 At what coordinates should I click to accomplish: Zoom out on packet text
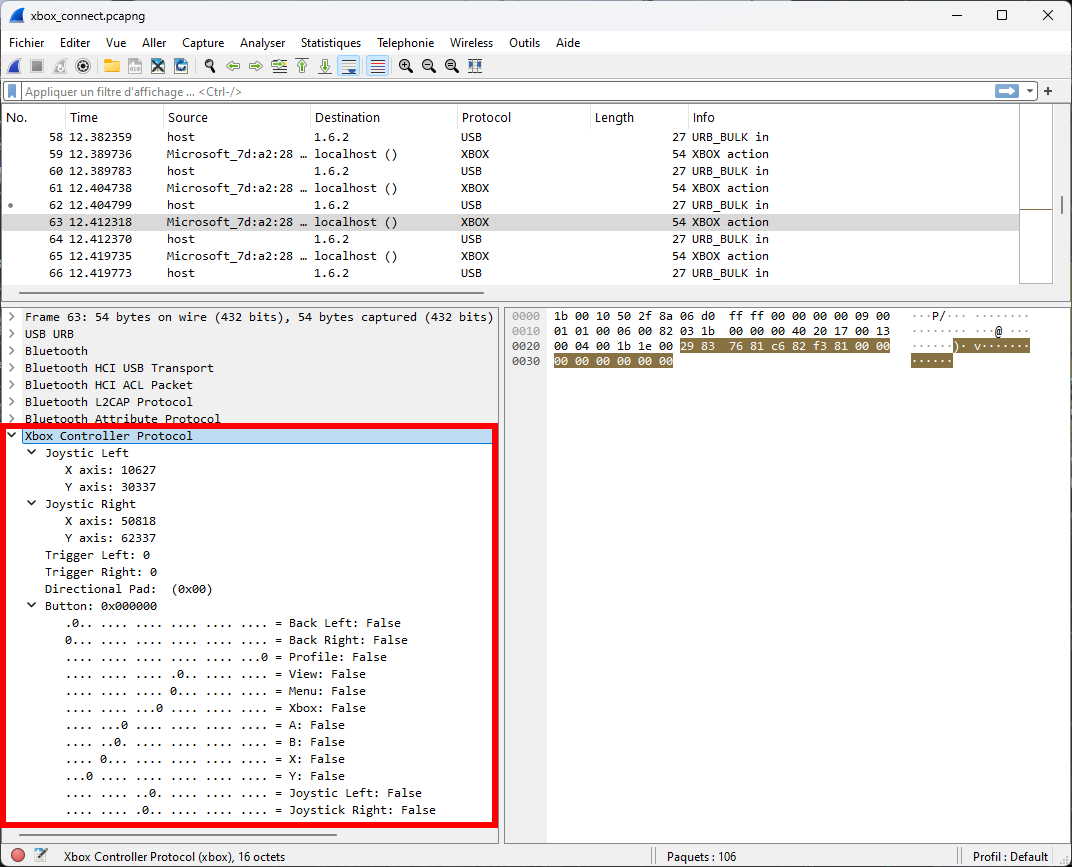point(429,66)
